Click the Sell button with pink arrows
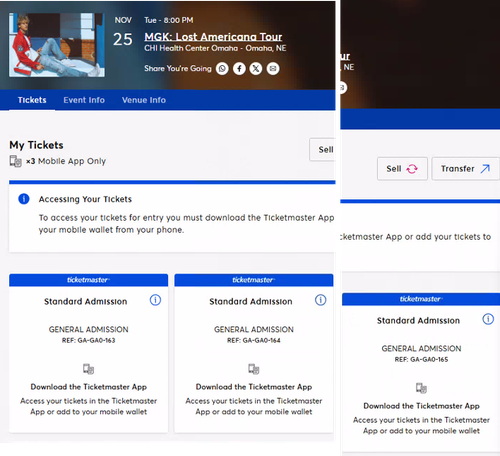The width and height of the screenshot is (500, 456). click(402, 169)
